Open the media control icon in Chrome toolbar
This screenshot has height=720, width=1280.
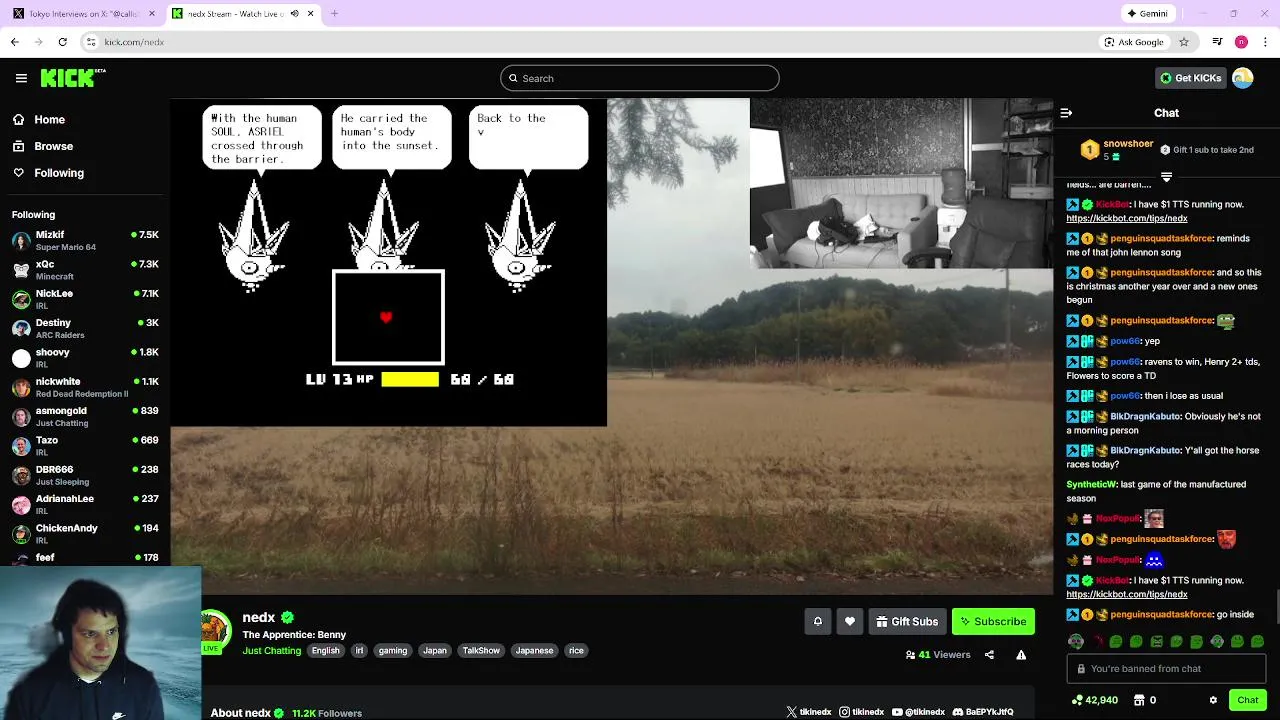(x=1217, y=42)
